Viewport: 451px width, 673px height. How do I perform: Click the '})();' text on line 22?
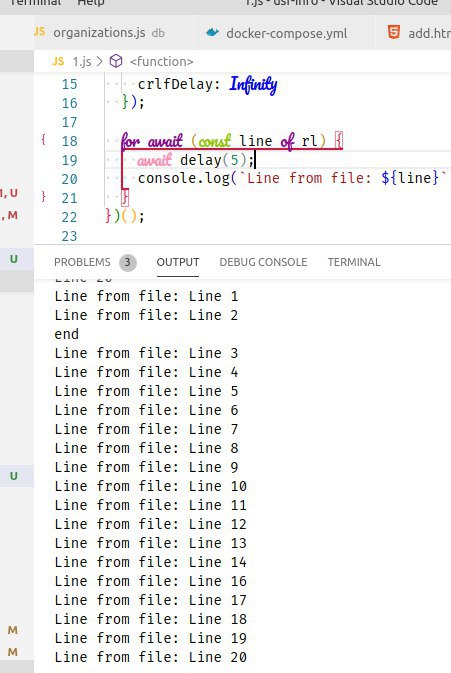coord(125,216)
